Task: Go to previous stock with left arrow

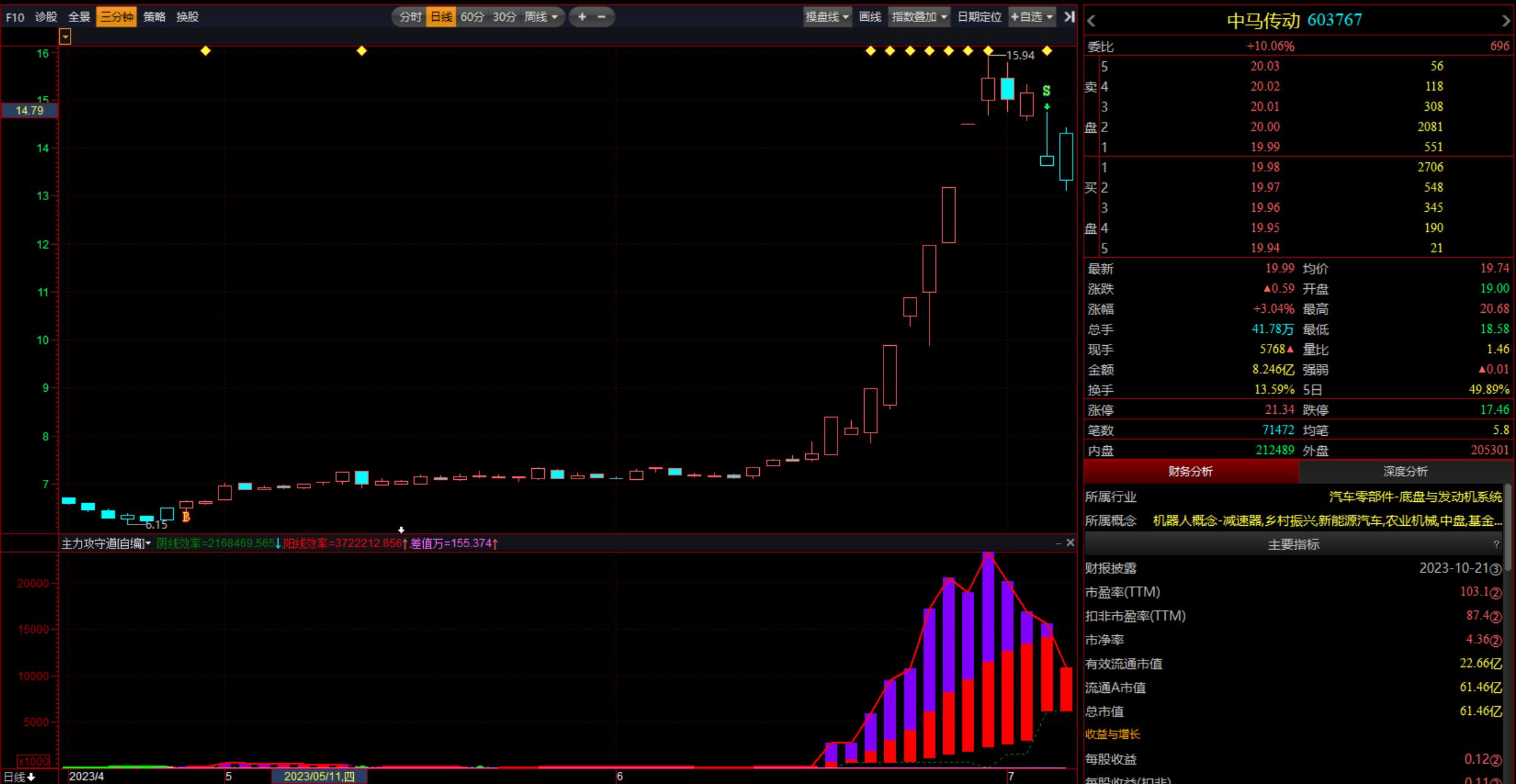Action: pos(1091,21)
